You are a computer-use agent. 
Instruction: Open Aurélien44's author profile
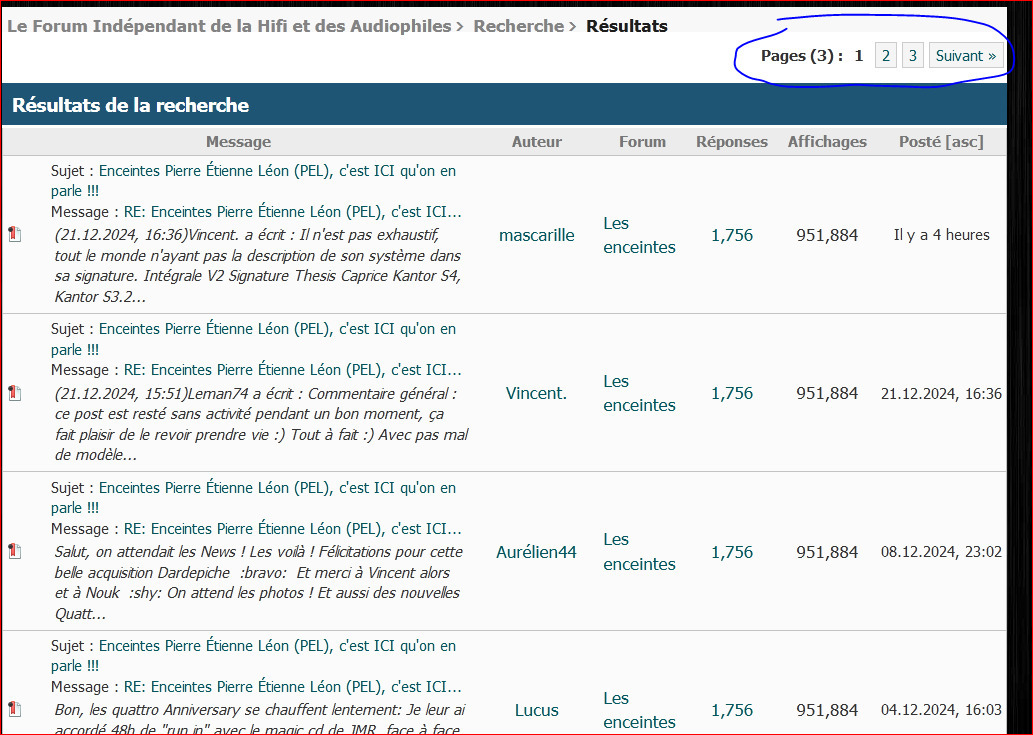536,552
